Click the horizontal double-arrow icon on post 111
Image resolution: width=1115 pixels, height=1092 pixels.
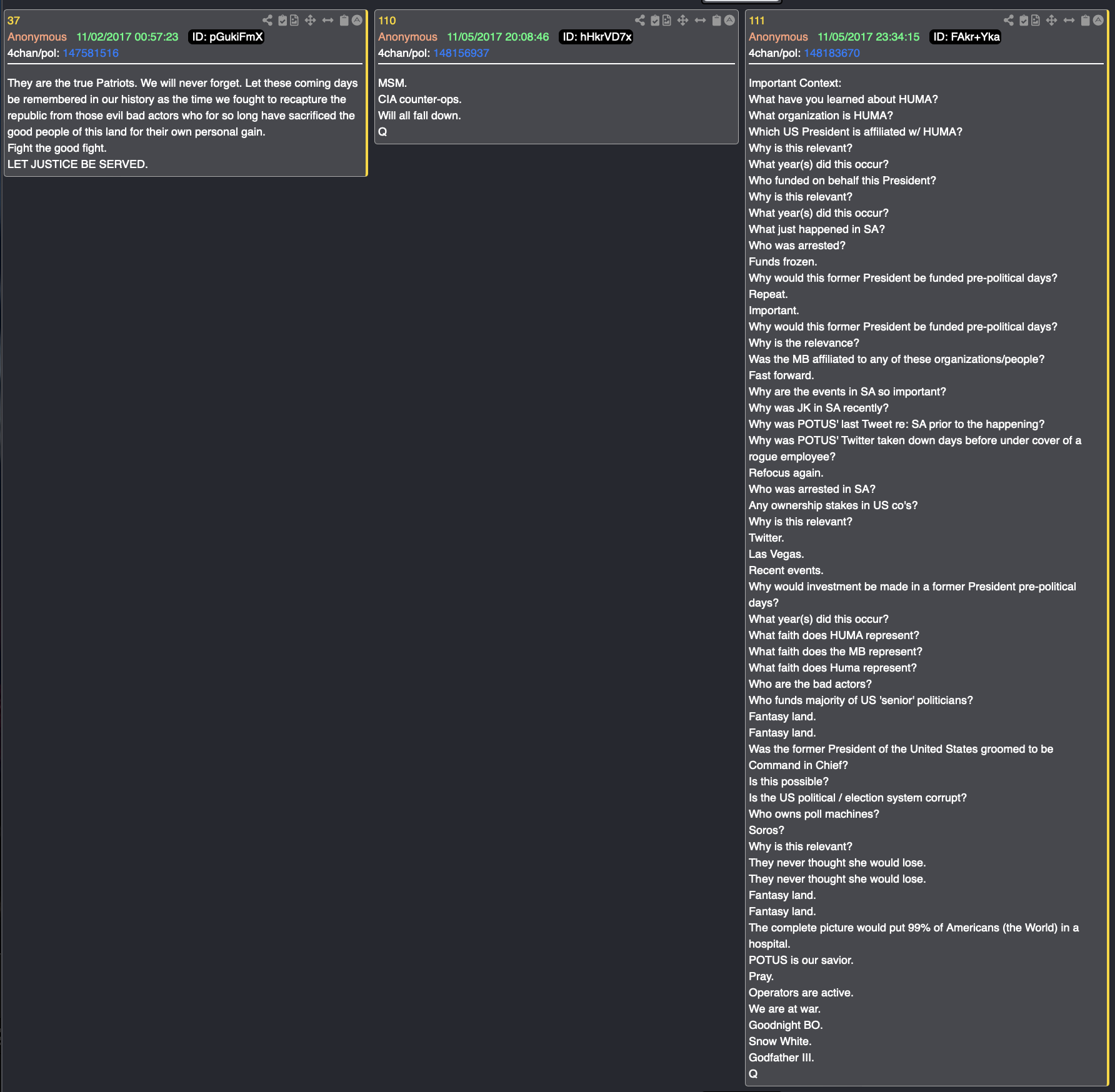pyautogui.click(x=1069, y=21)
